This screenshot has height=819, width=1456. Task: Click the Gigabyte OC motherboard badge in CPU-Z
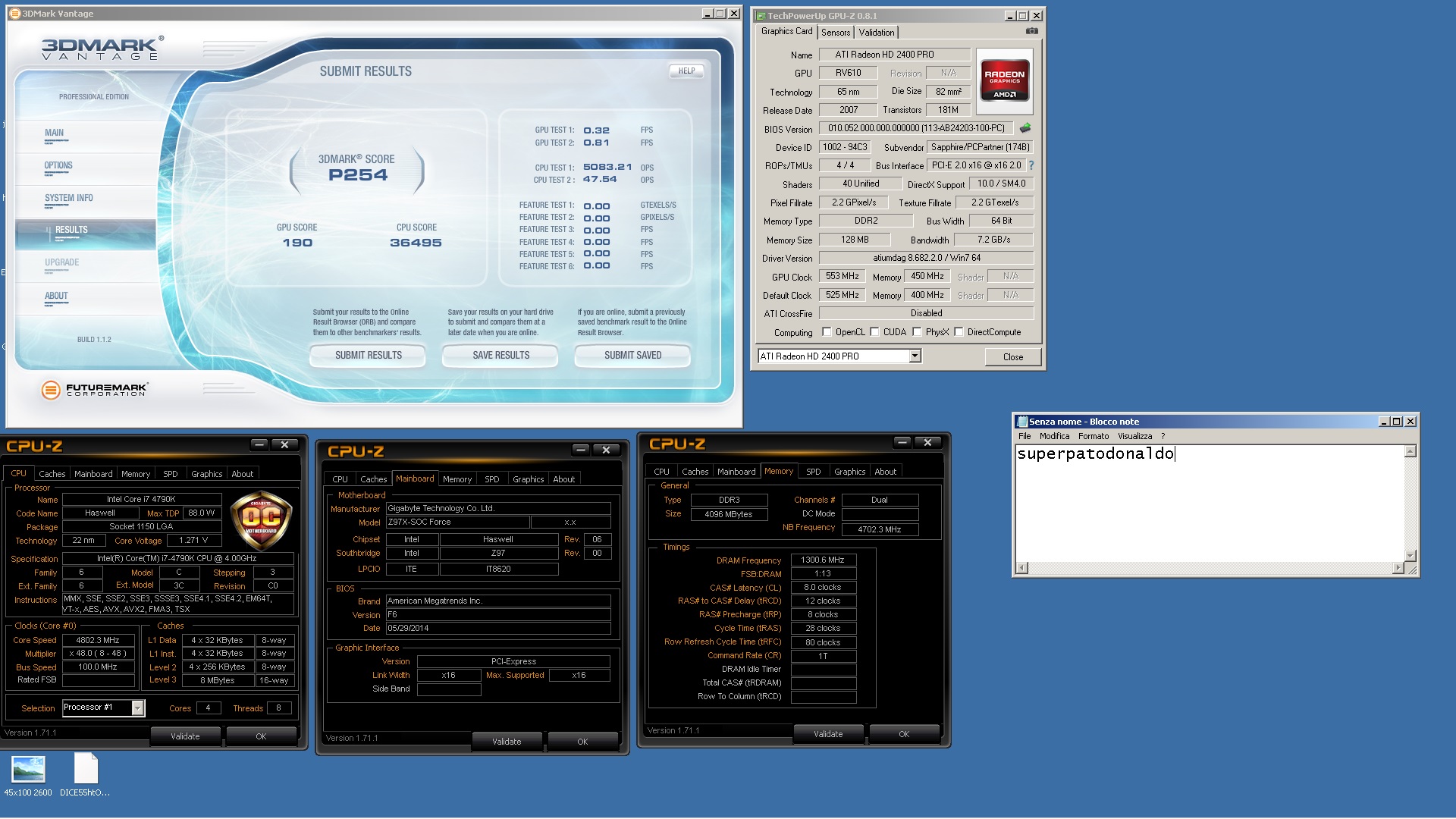tap(260, 520)
